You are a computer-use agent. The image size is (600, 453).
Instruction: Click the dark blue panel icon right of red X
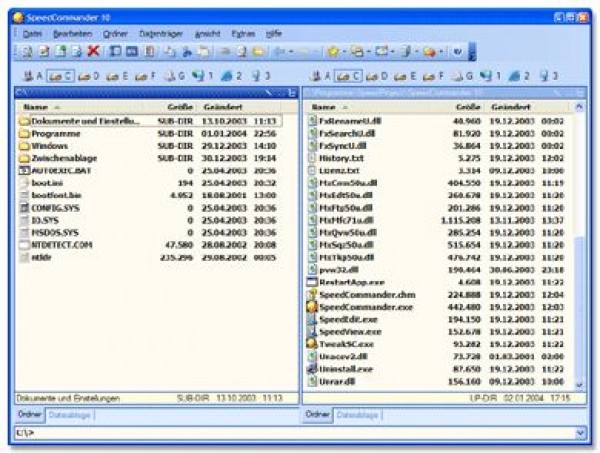115,51
